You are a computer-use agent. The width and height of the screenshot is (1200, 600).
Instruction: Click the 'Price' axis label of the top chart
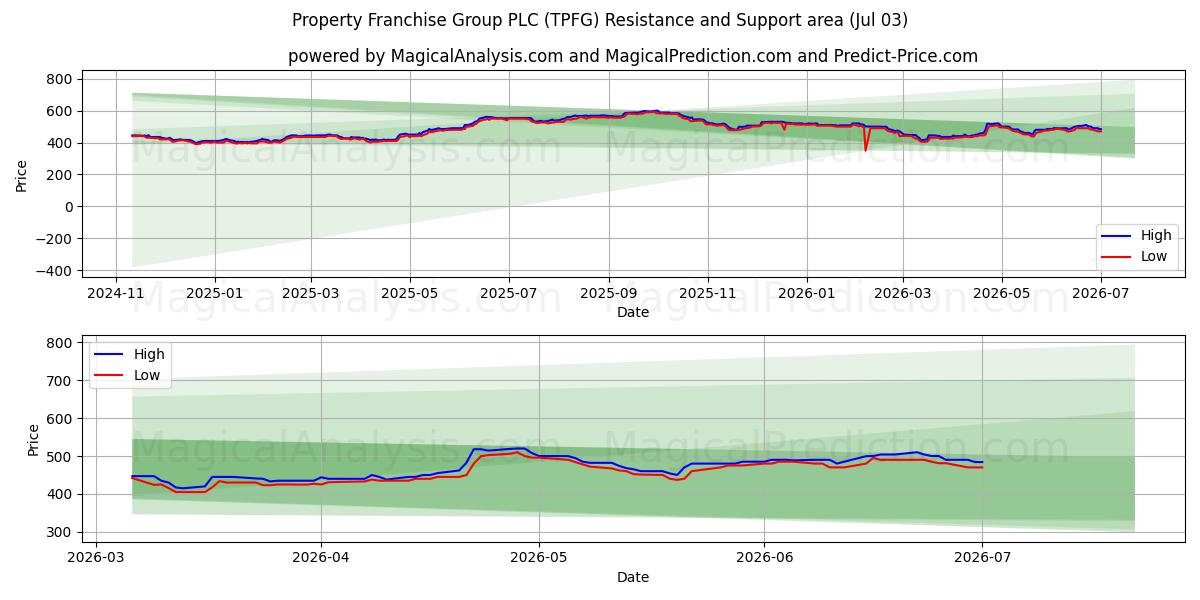pyautogui.click(x=22, y=175)
